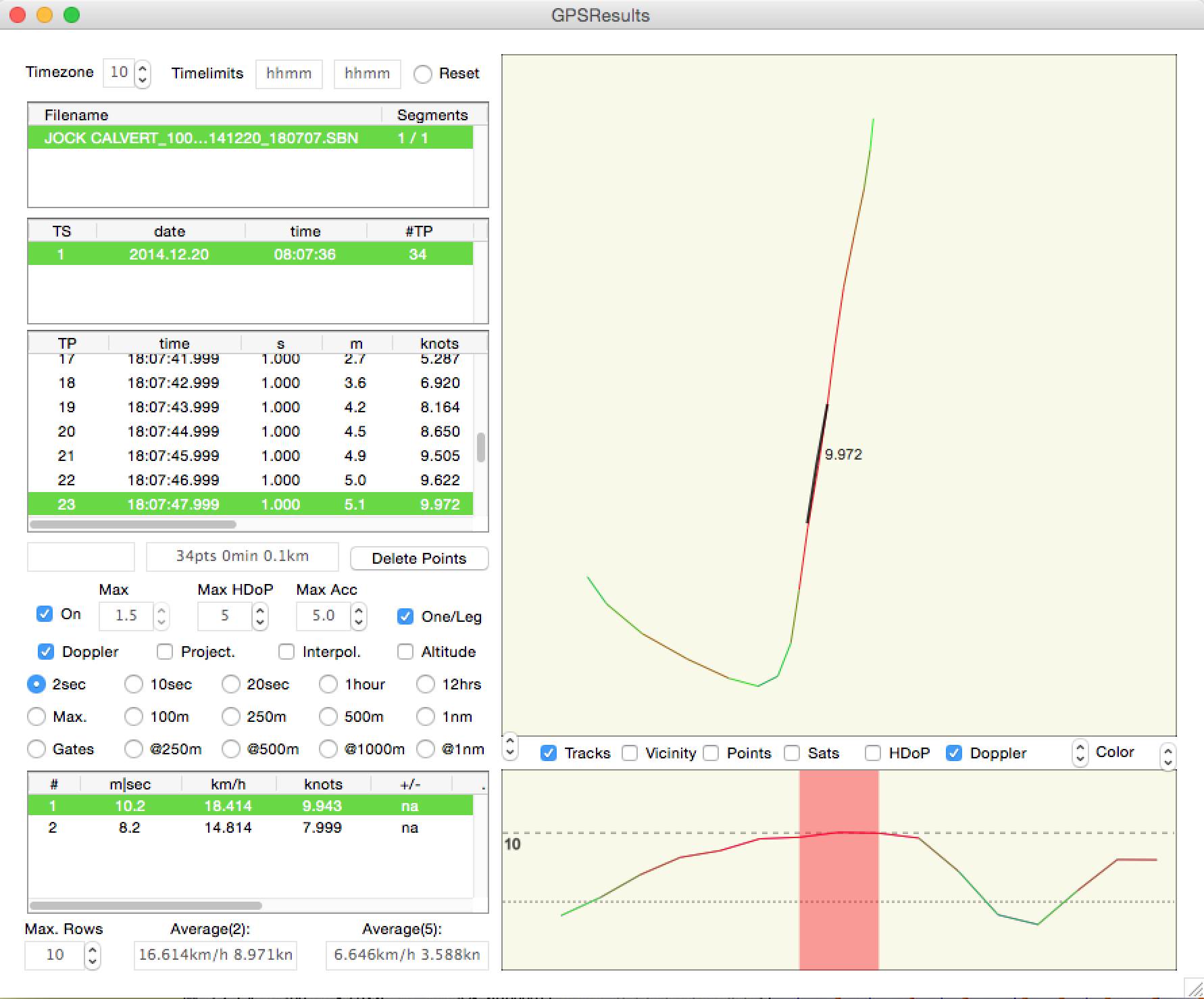Click the Max Acc stepper control
The height and width of the screenshot is (999, 1204).
359,616
